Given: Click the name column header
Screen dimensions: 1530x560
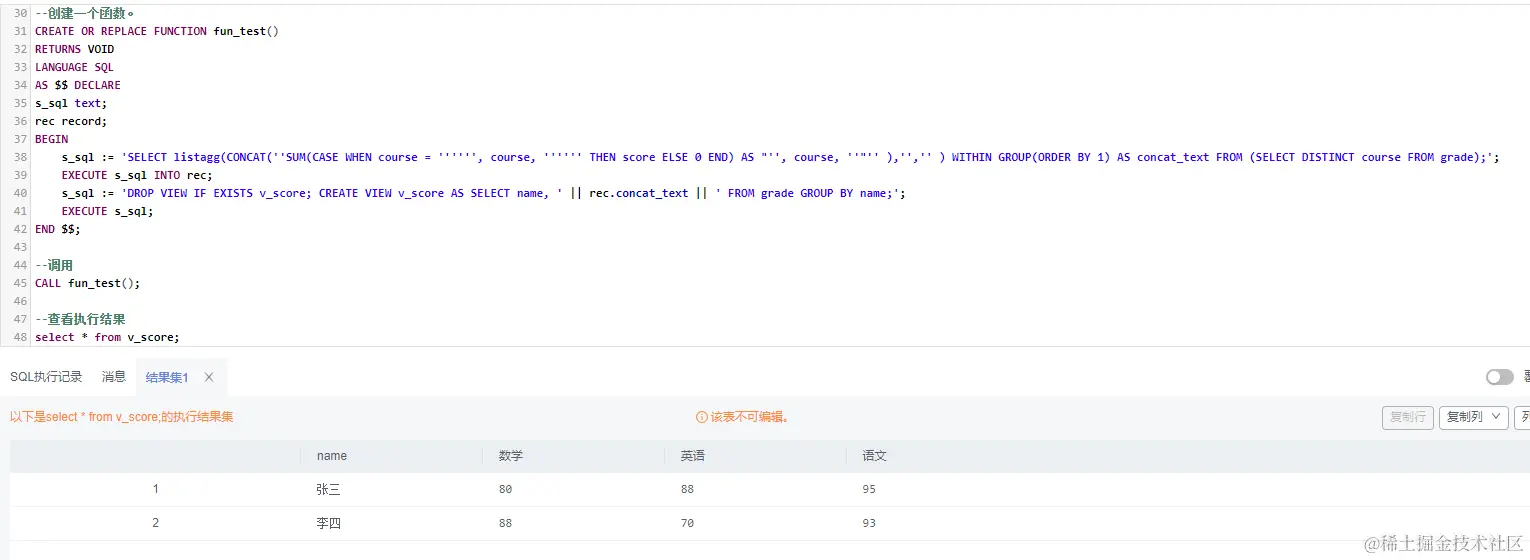Looking at the screenshot, I should click(x=332, y=456).
